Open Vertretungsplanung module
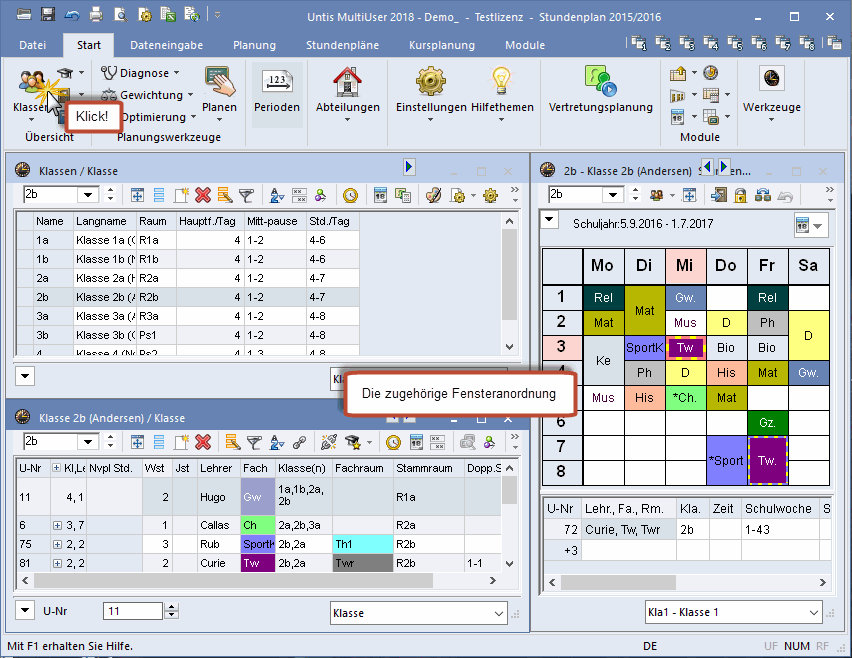 [600, 90]
